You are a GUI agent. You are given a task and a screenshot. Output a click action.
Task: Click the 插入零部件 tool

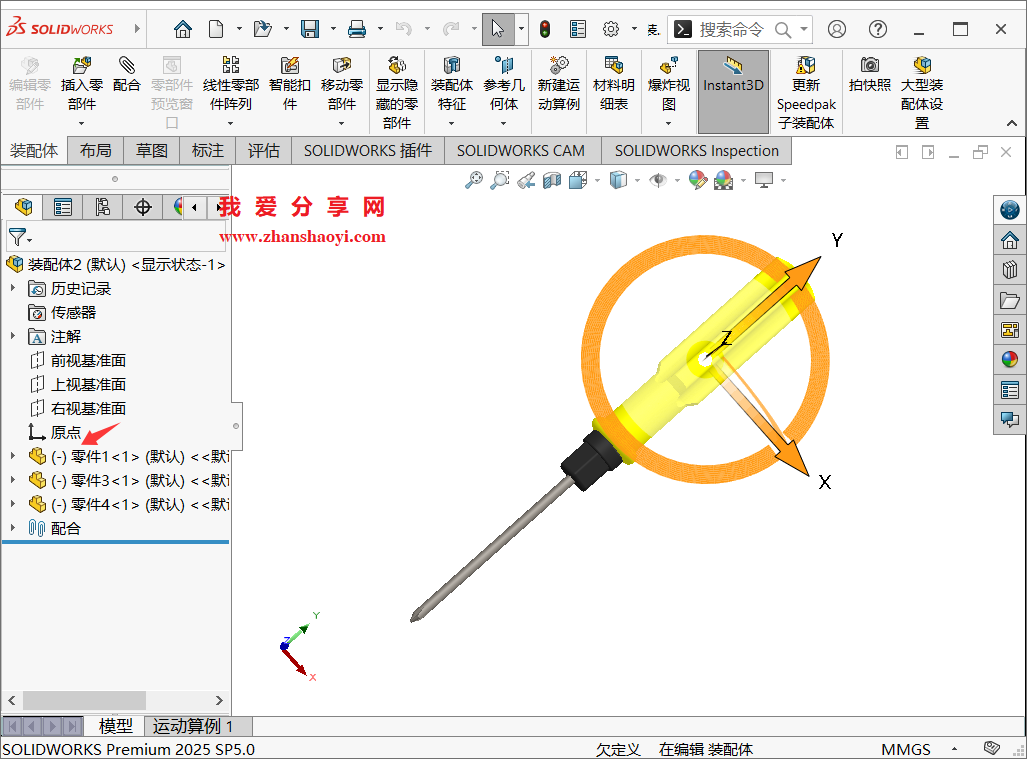point(82,84)
